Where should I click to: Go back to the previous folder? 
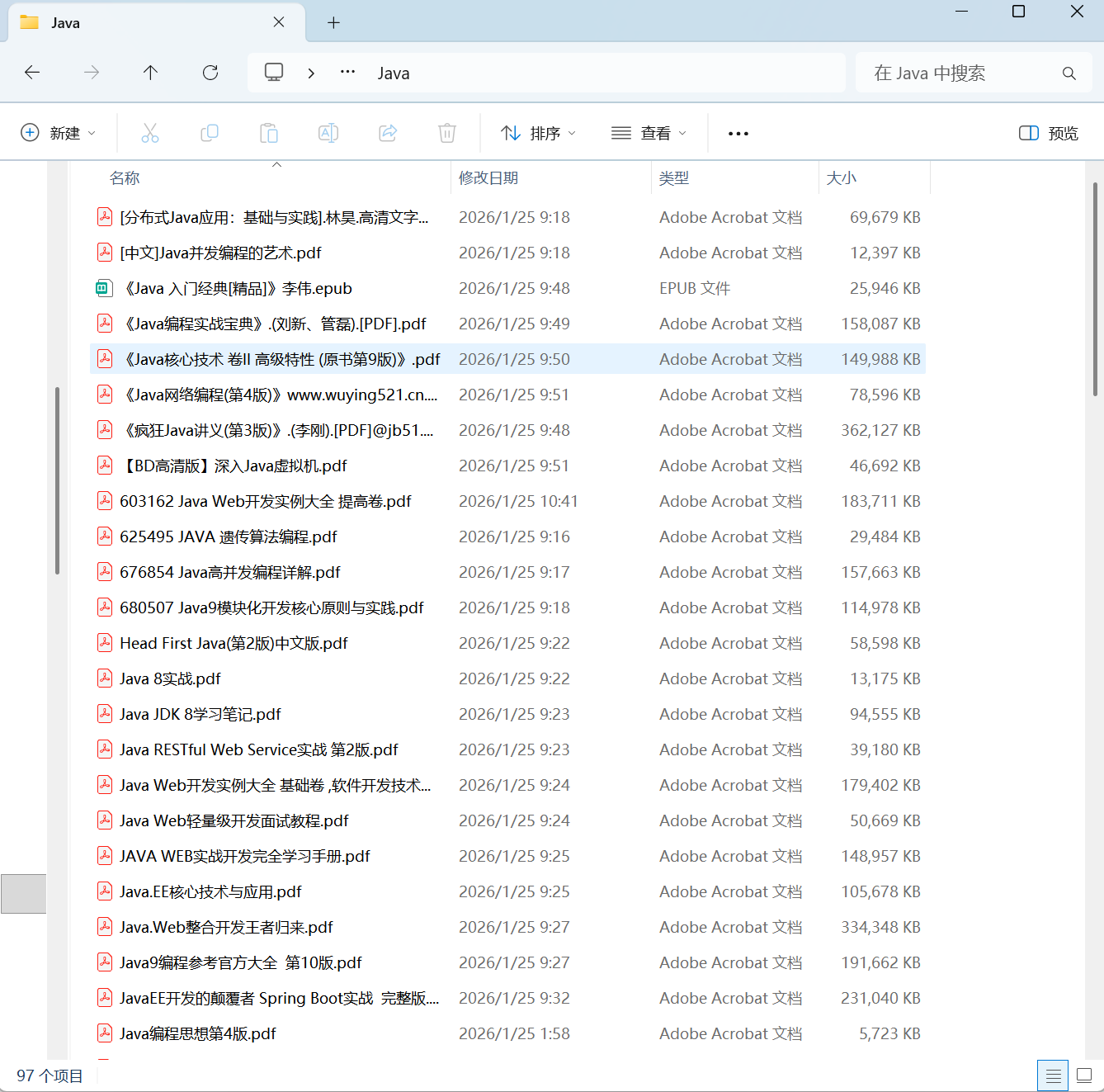point(32,73)
